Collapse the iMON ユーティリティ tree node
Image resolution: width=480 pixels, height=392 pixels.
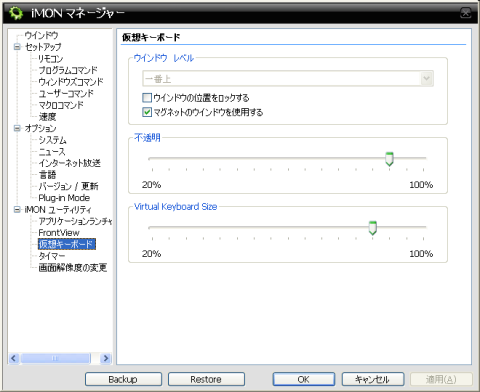17,209
